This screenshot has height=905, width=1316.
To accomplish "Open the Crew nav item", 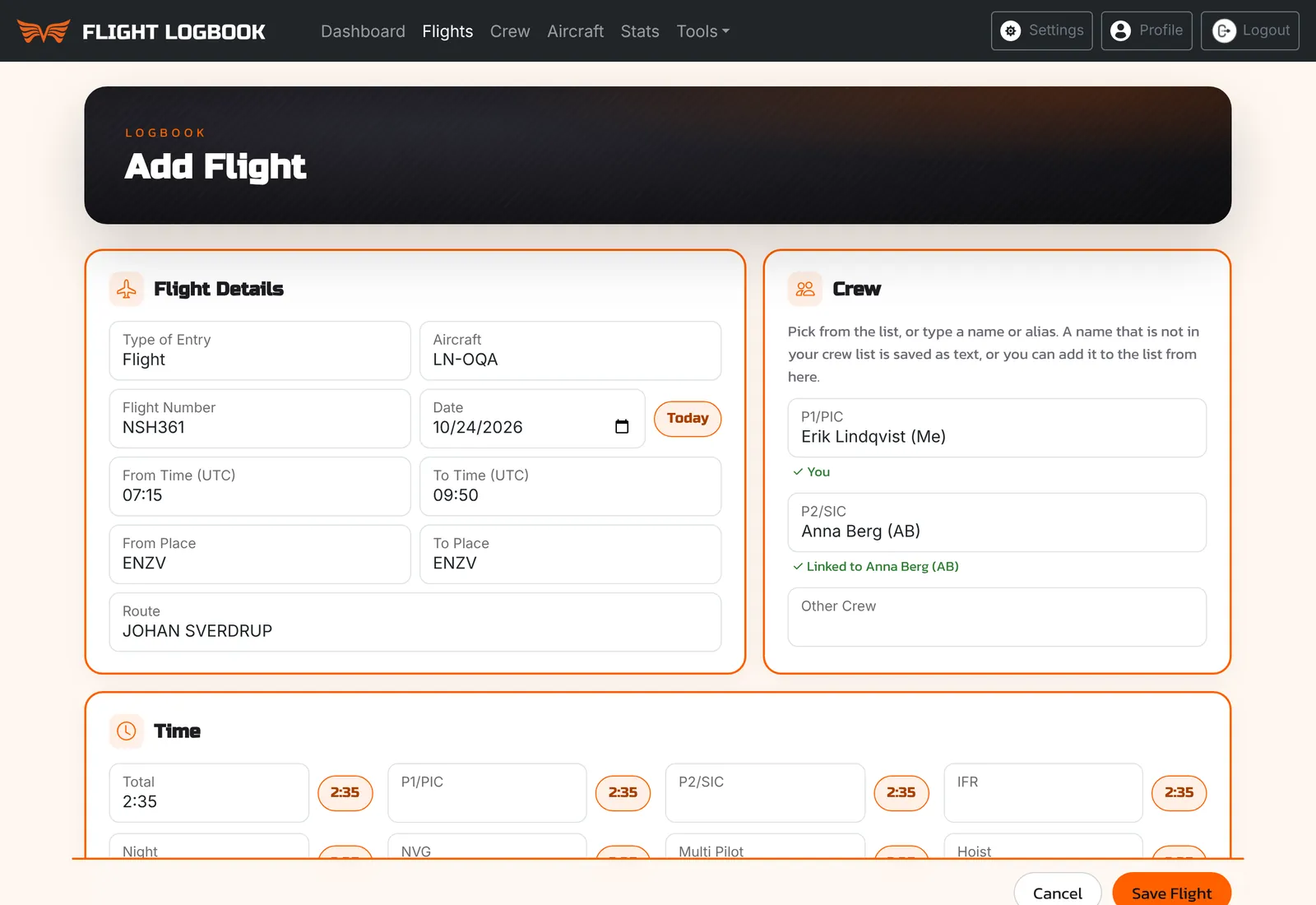I will click(x=510, y=31).
